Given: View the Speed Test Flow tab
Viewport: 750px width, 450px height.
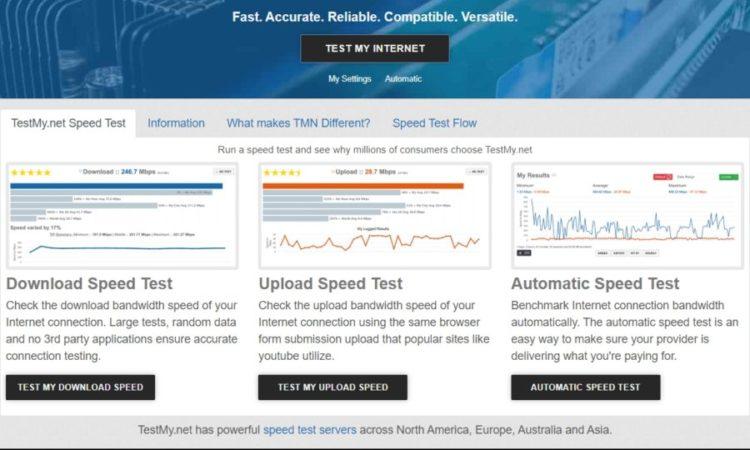Looking at the screenshot, I should click(435, 123).
